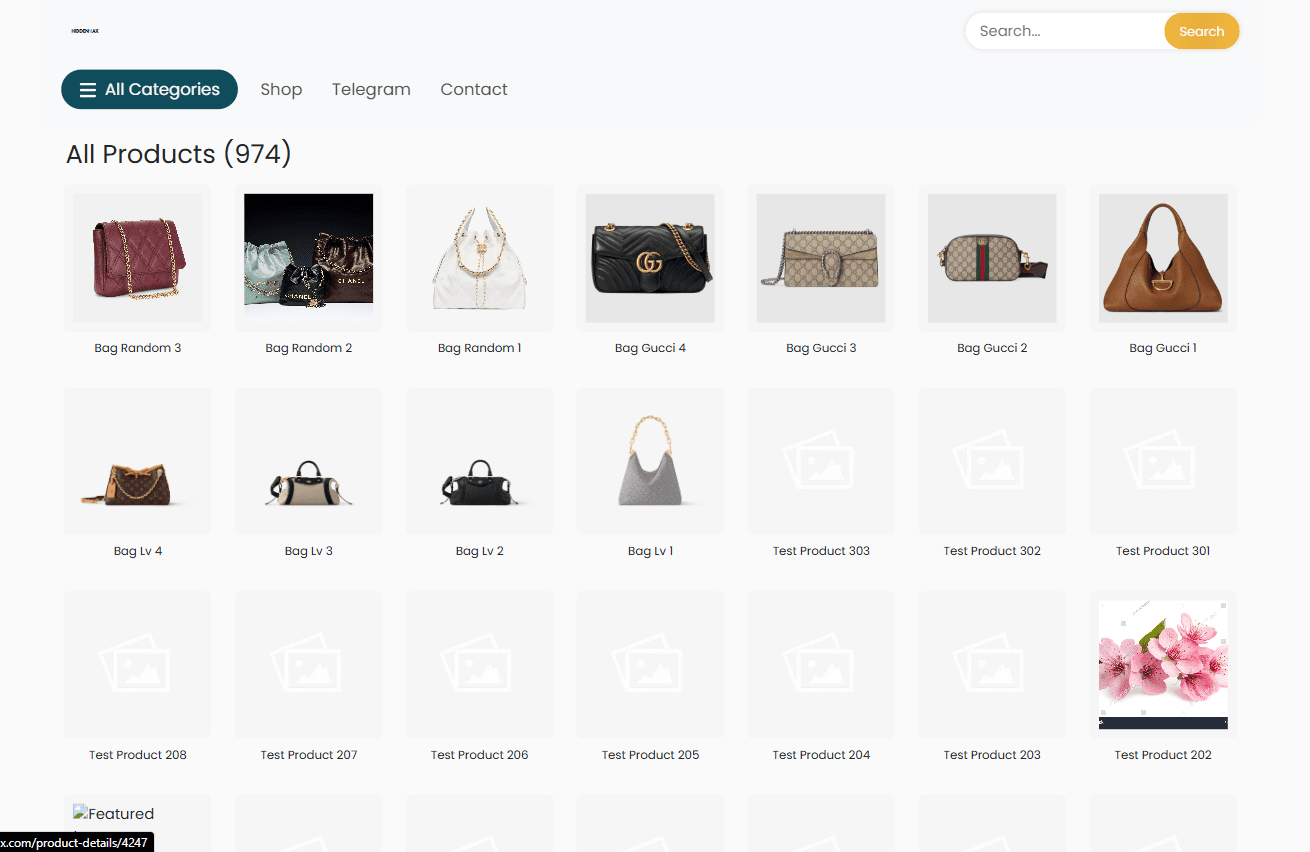Click the site logo in the header

click(x=85, y=31)
